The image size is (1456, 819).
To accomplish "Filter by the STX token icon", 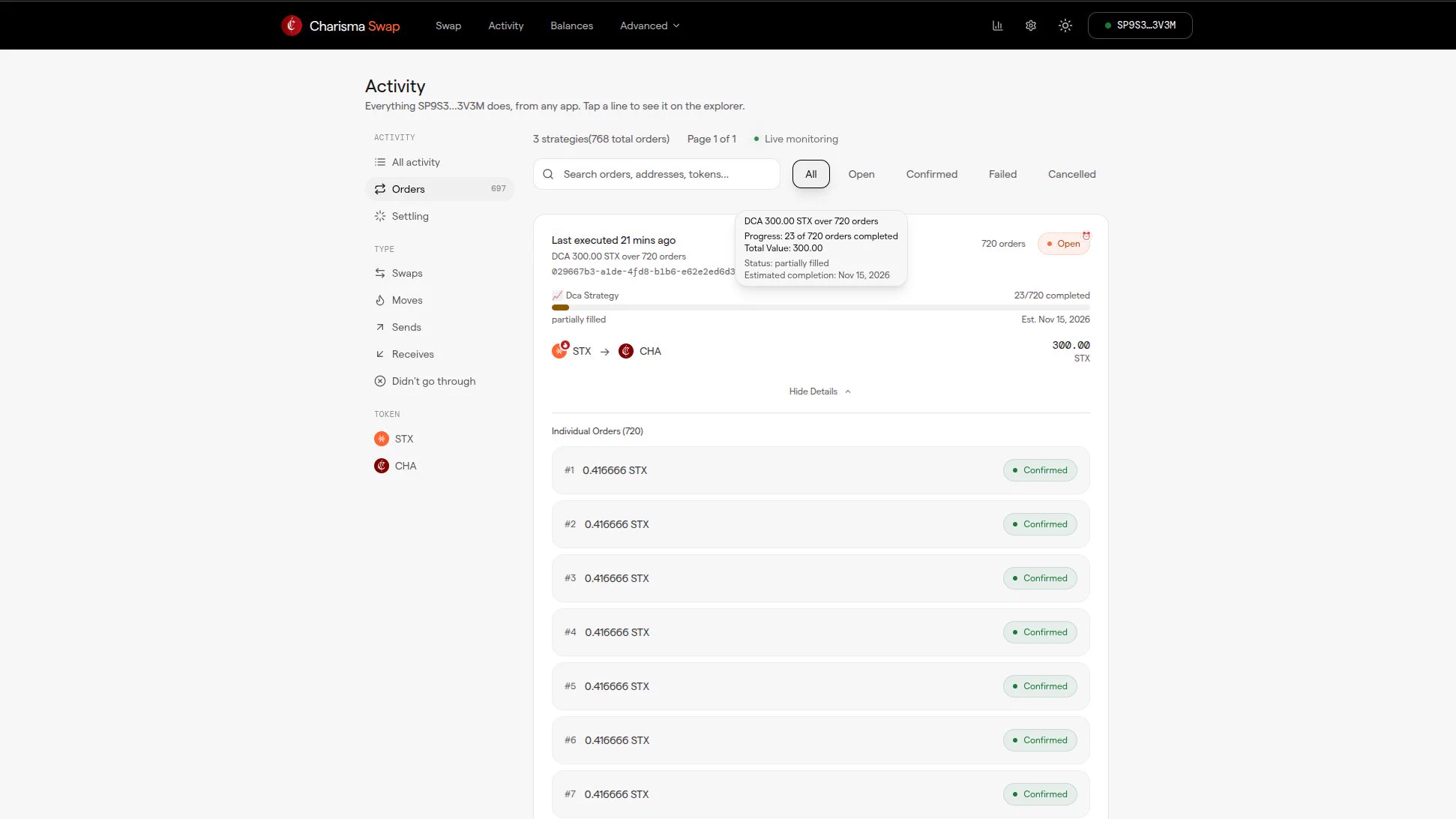I will click(x=382, y=439).
